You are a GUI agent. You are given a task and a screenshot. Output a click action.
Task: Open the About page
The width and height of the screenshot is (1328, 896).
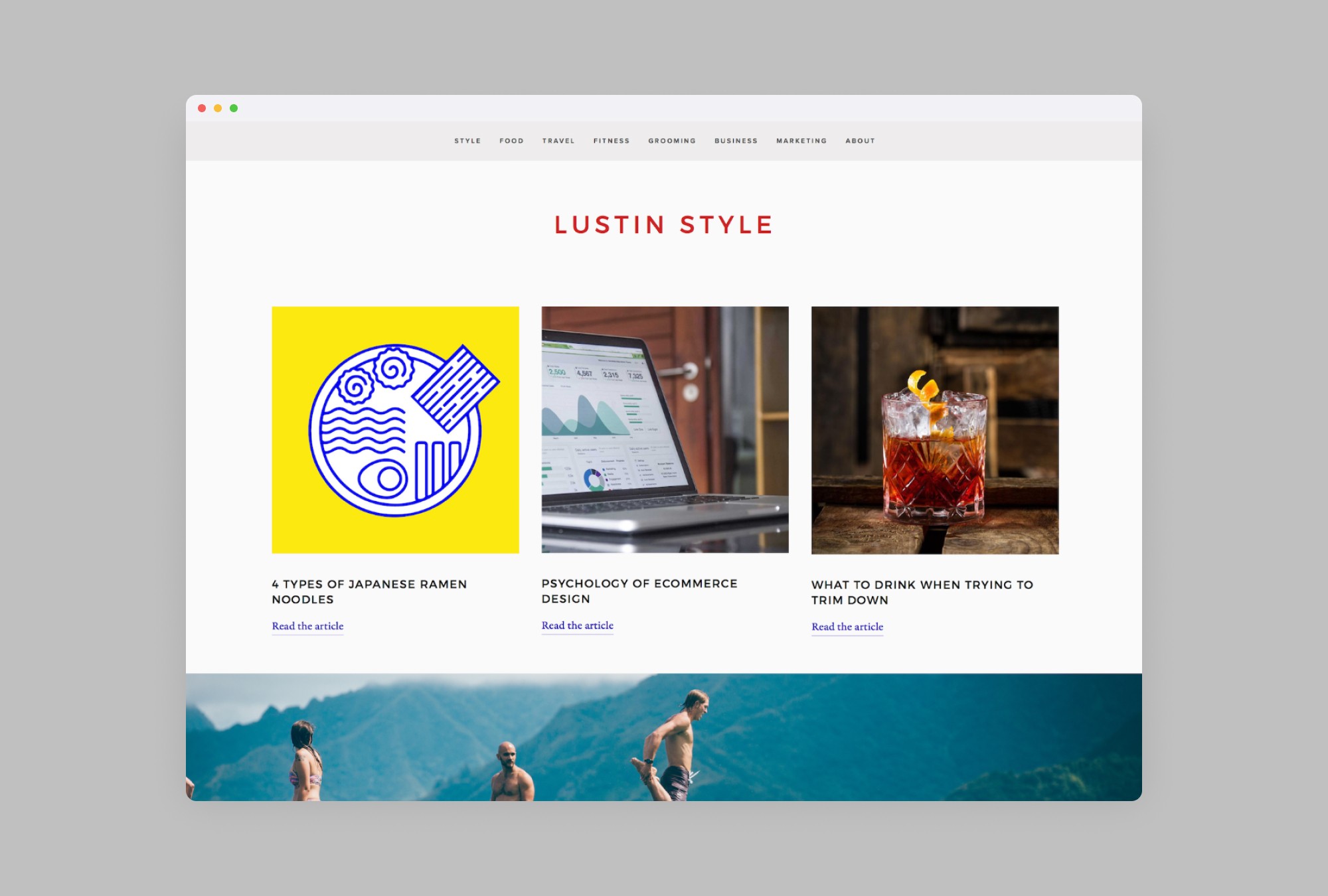click(x=860, y=141)
